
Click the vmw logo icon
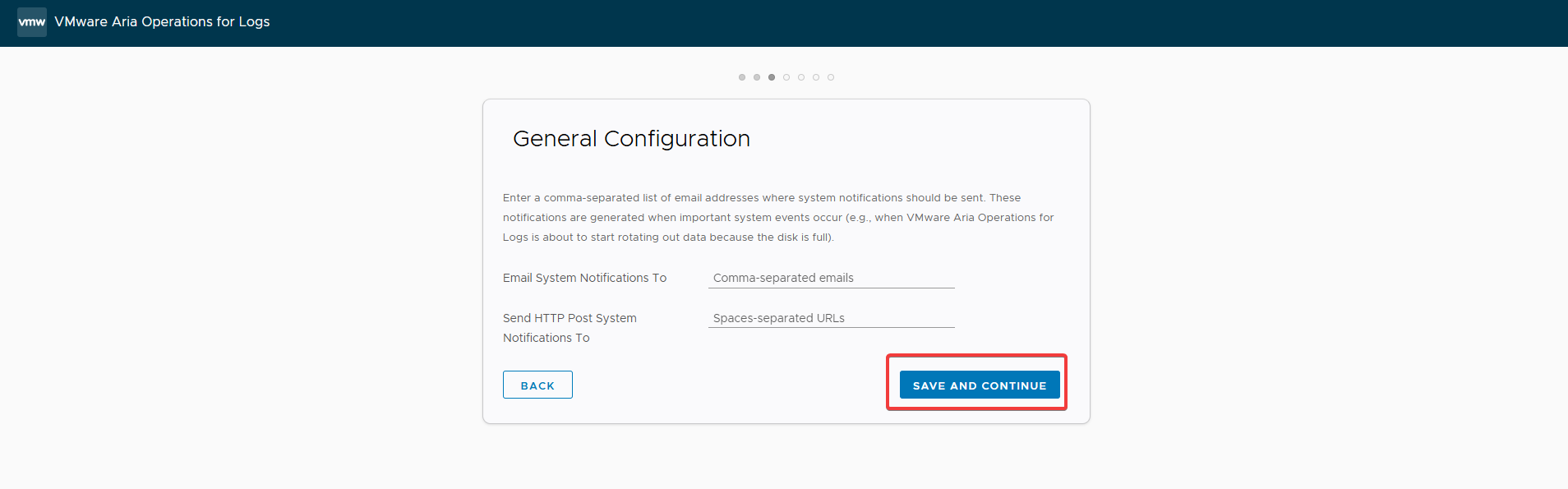(32, 21)
